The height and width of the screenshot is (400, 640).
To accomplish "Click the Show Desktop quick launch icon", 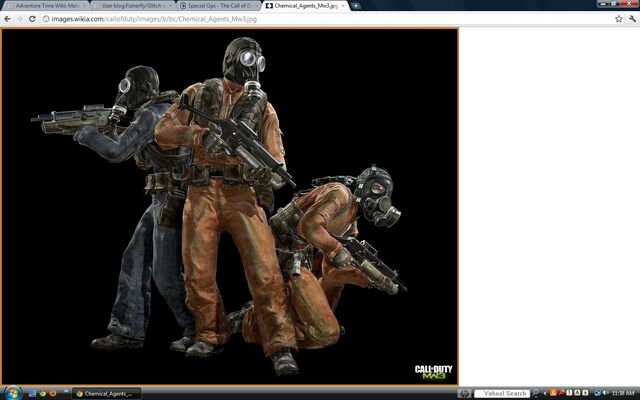I will tap(32, 393).
